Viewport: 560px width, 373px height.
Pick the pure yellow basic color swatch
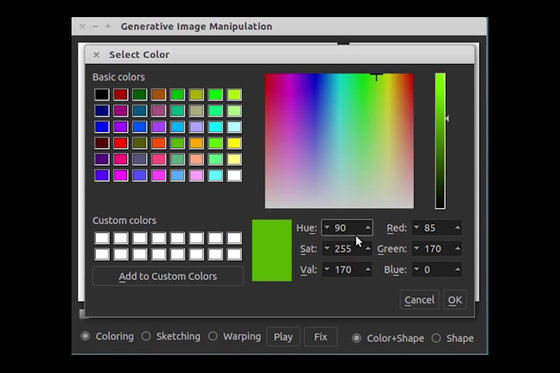tap(234, 143)
